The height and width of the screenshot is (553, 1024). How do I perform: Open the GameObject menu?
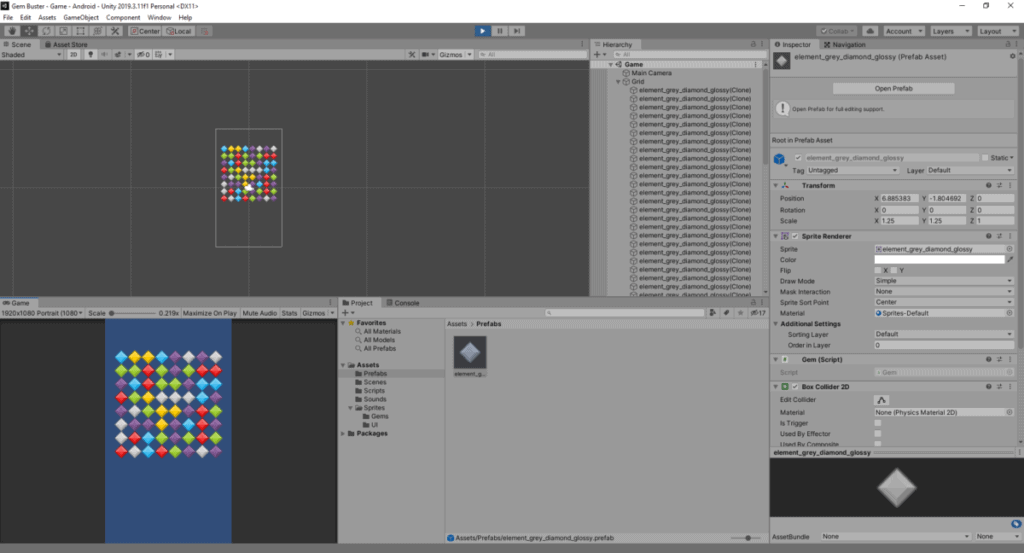(x=79, y=18)
